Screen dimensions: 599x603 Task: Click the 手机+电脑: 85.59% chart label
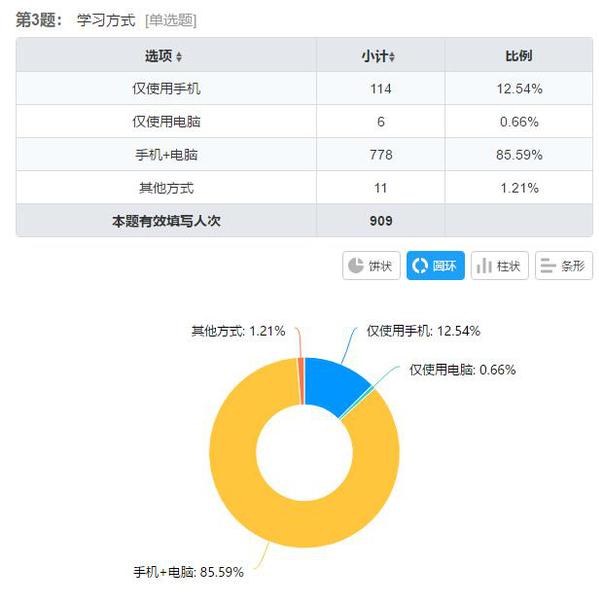point(188,572)
